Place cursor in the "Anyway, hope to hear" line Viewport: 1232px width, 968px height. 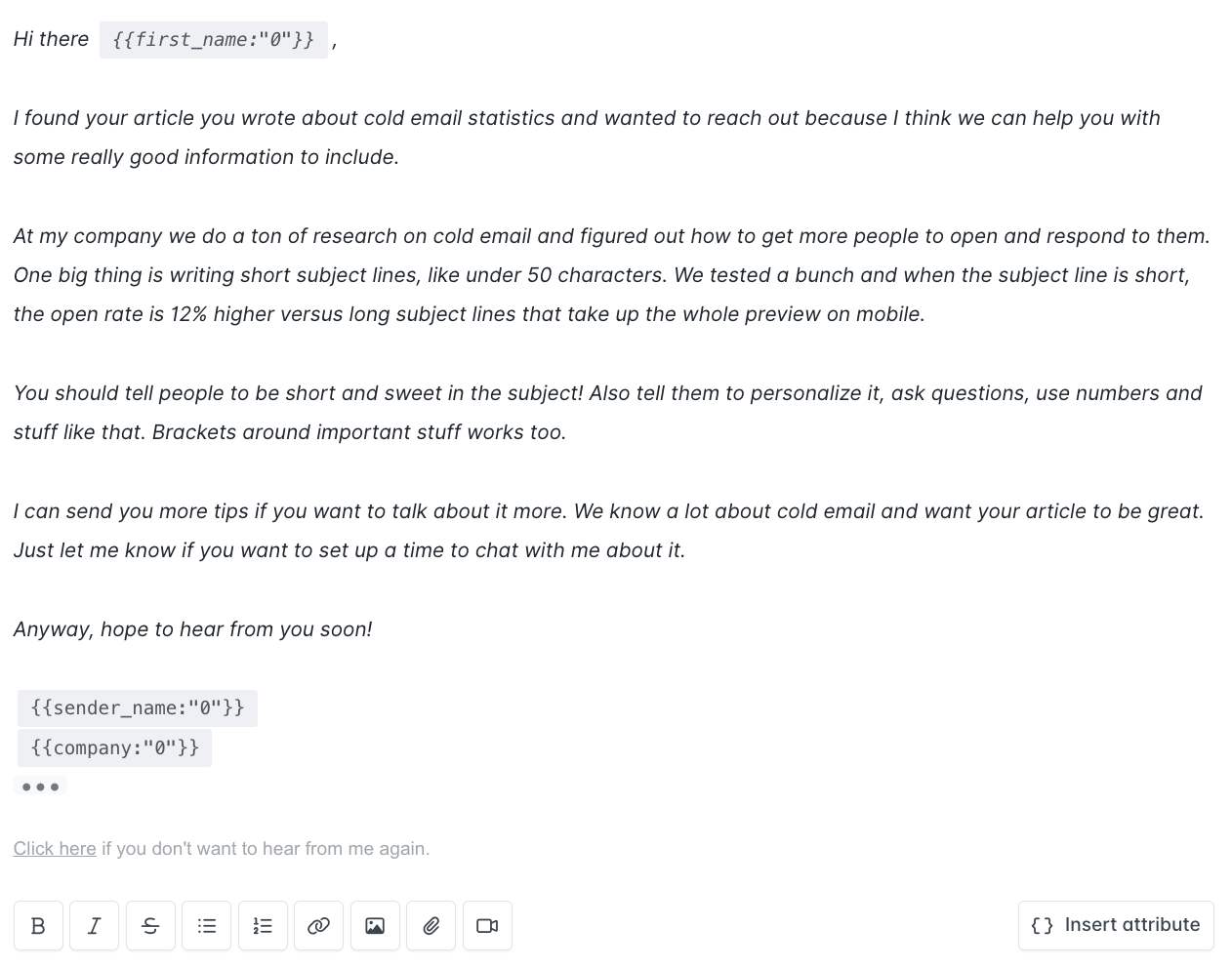(x=193, y=629)
